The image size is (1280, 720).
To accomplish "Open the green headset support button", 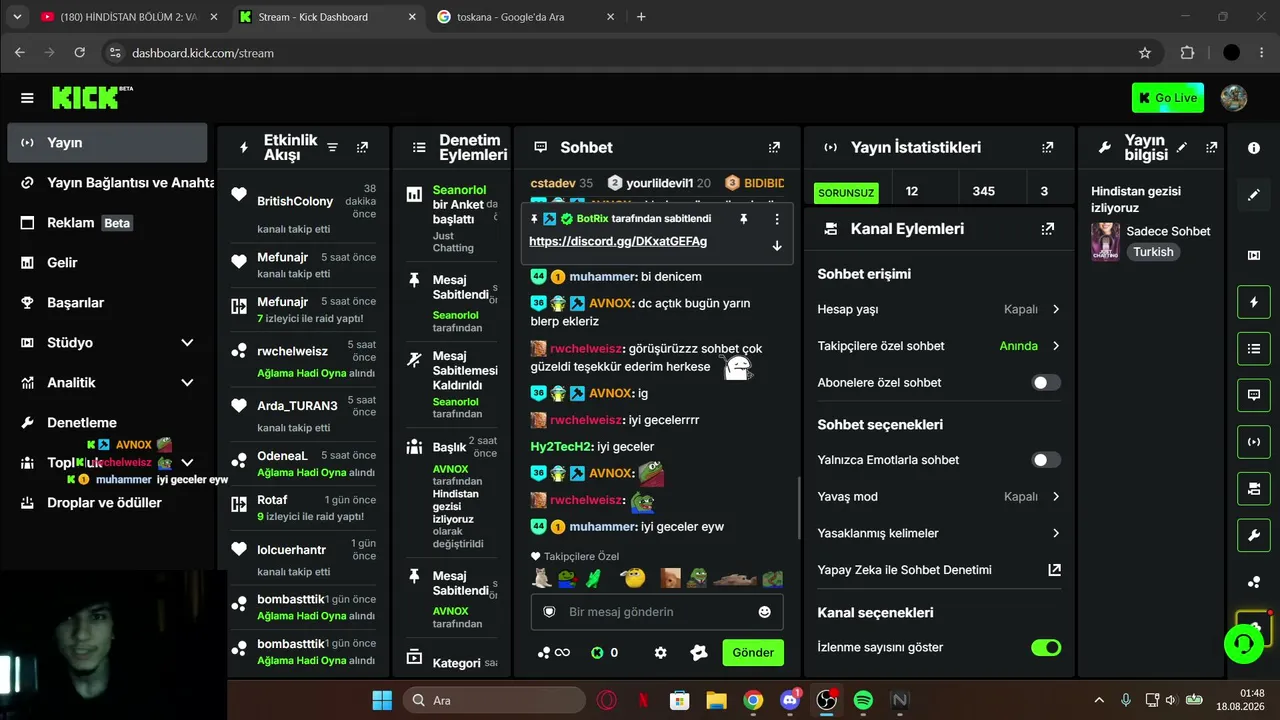I will pos(1243,643).
